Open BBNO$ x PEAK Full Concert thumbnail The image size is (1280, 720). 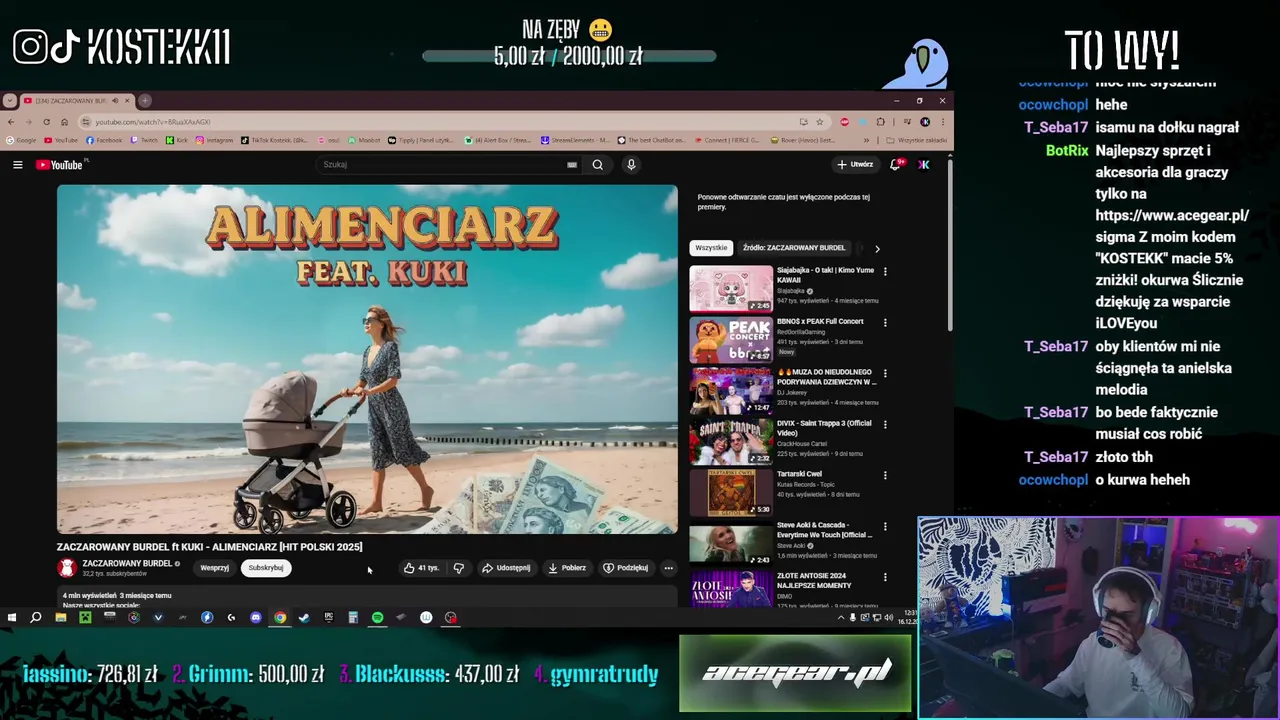pos(731,340)
